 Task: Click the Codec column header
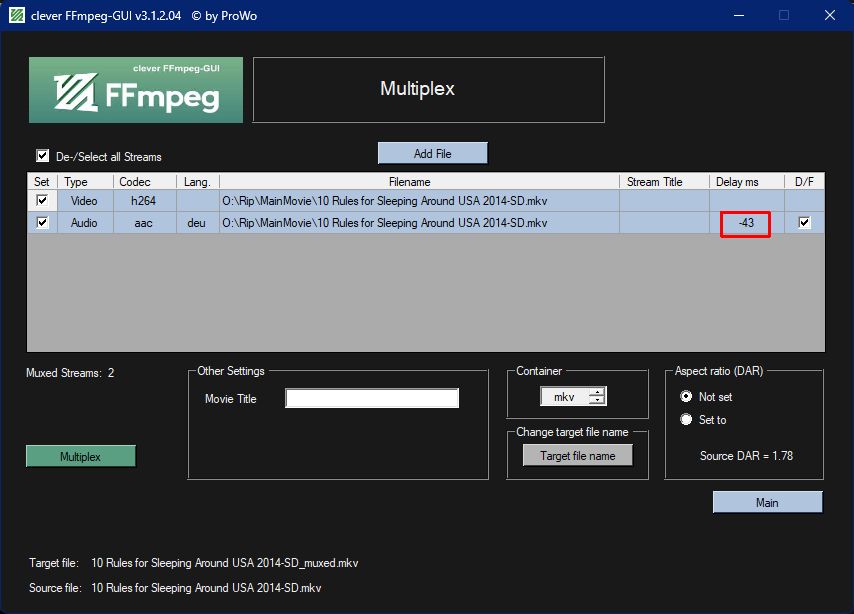click(x=144, y=181)
